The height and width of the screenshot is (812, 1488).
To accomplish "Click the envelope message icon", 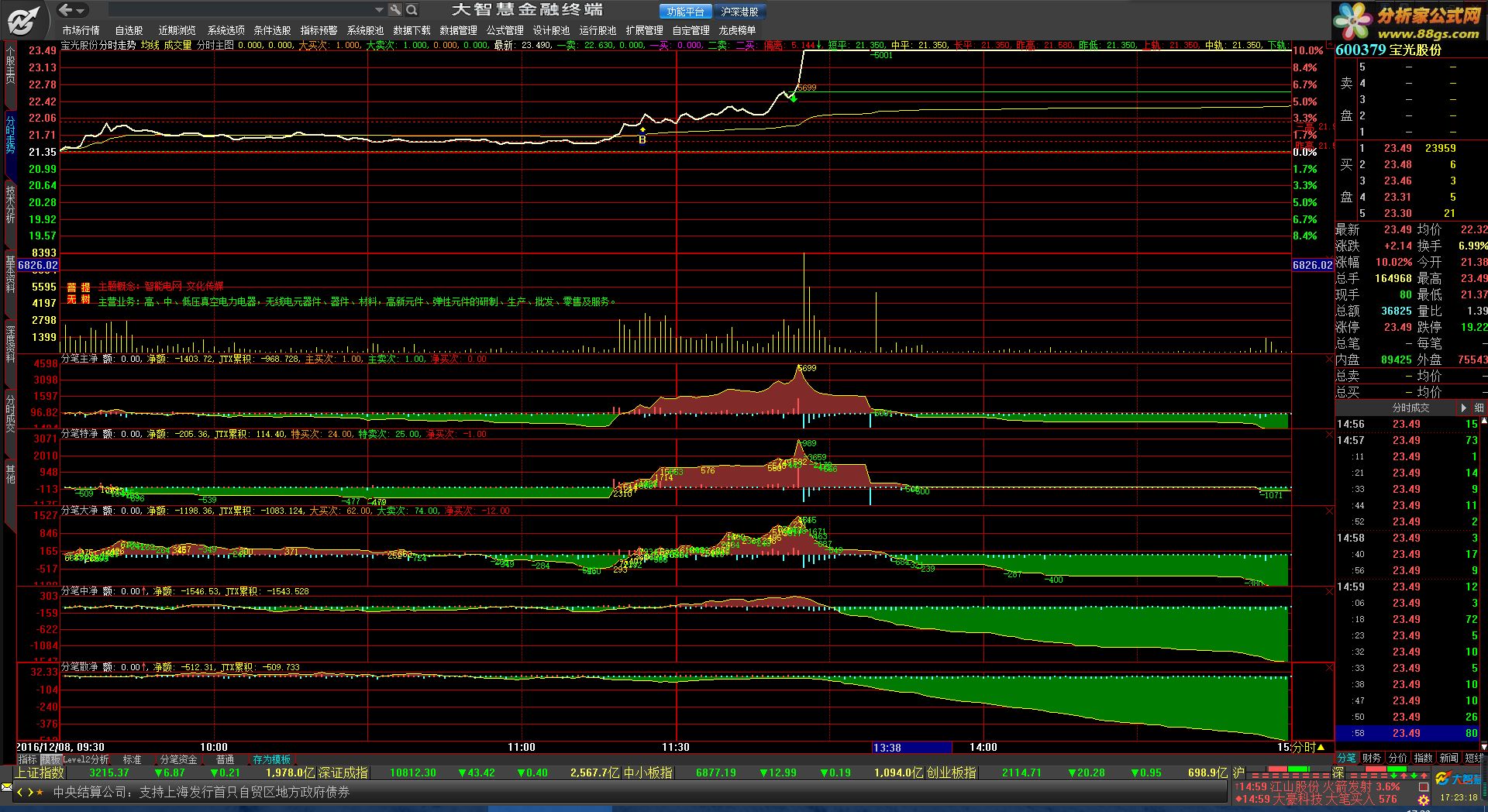I will coord(7,788).
